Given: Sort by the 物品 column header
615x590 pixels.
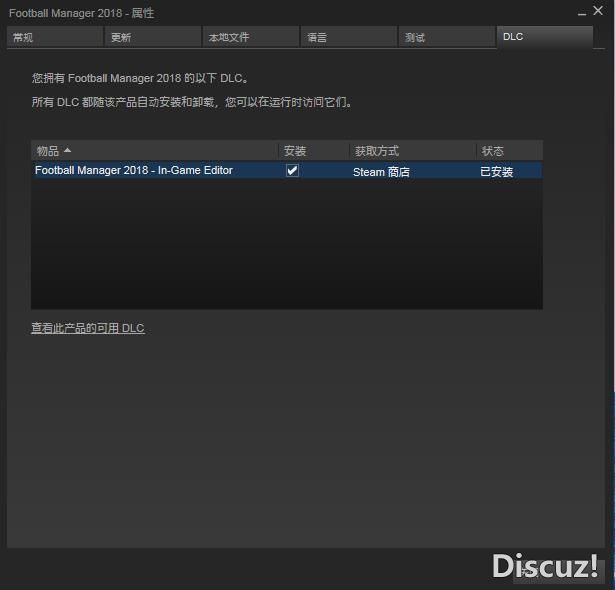Looking at the screenshot, I should pos(155,151).
